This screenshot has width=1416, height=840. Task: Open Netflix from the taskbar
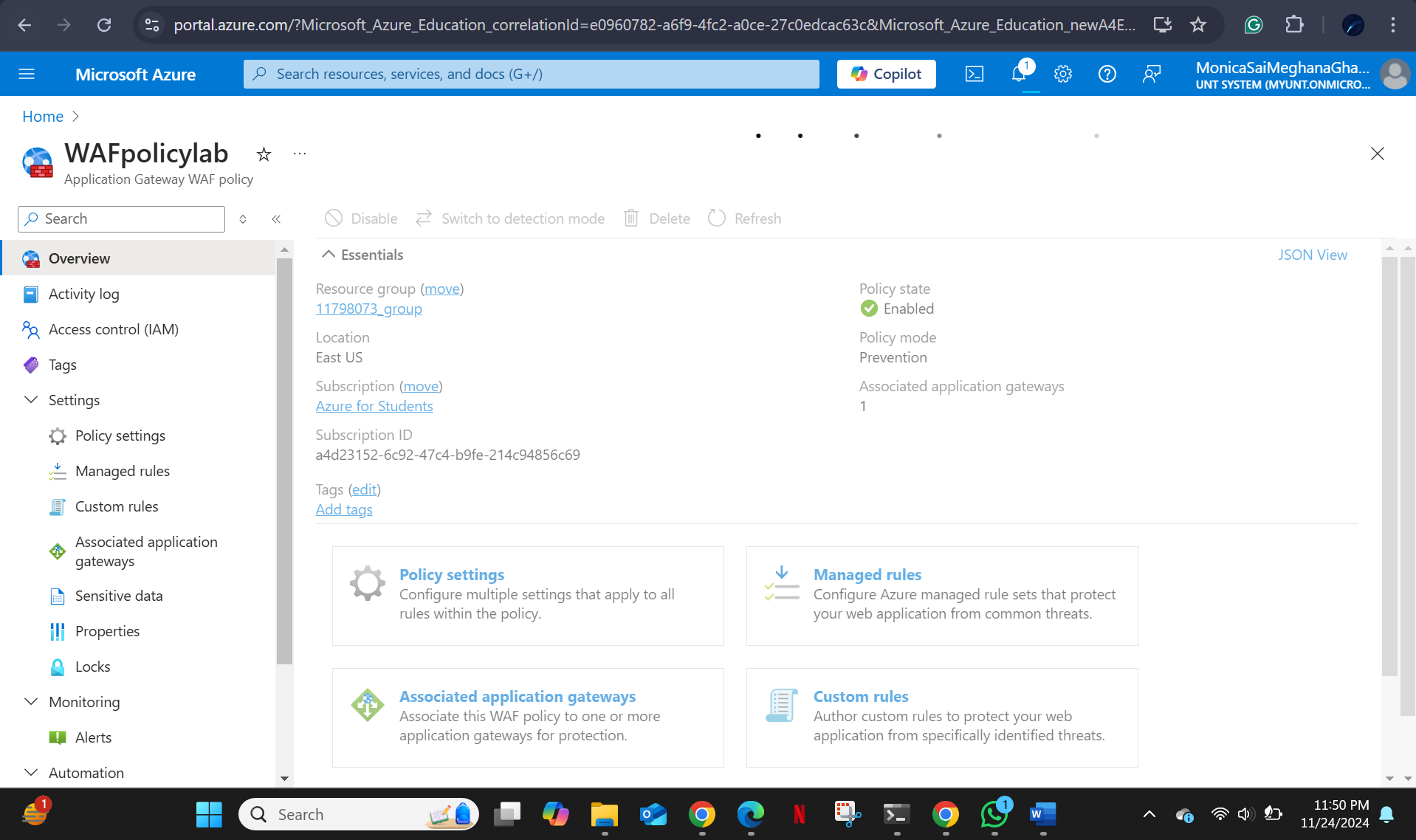pyautogui.click(x=800, y=815)
